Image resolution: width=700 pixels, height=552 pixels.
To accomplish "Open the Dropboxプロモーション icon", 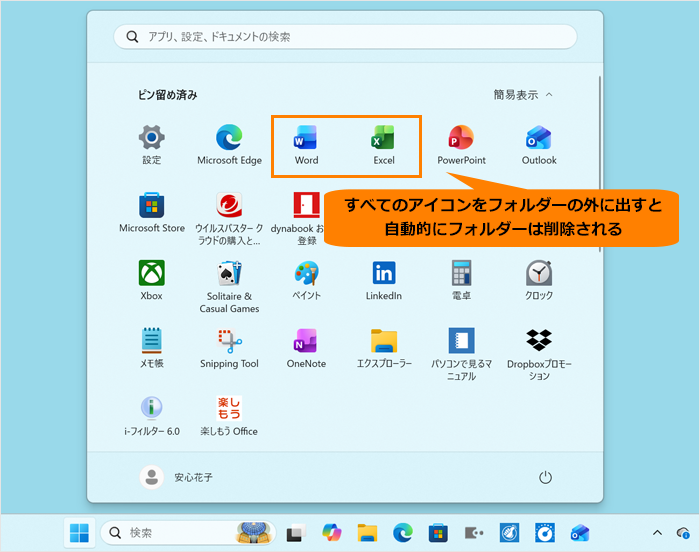I will click(x=539, y=355).
